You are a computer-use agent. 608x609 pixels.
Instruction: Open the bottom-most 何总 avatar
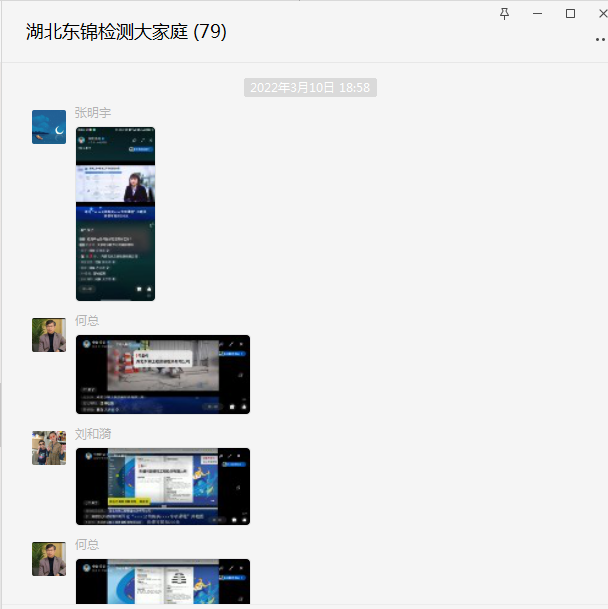pos(49,559)
